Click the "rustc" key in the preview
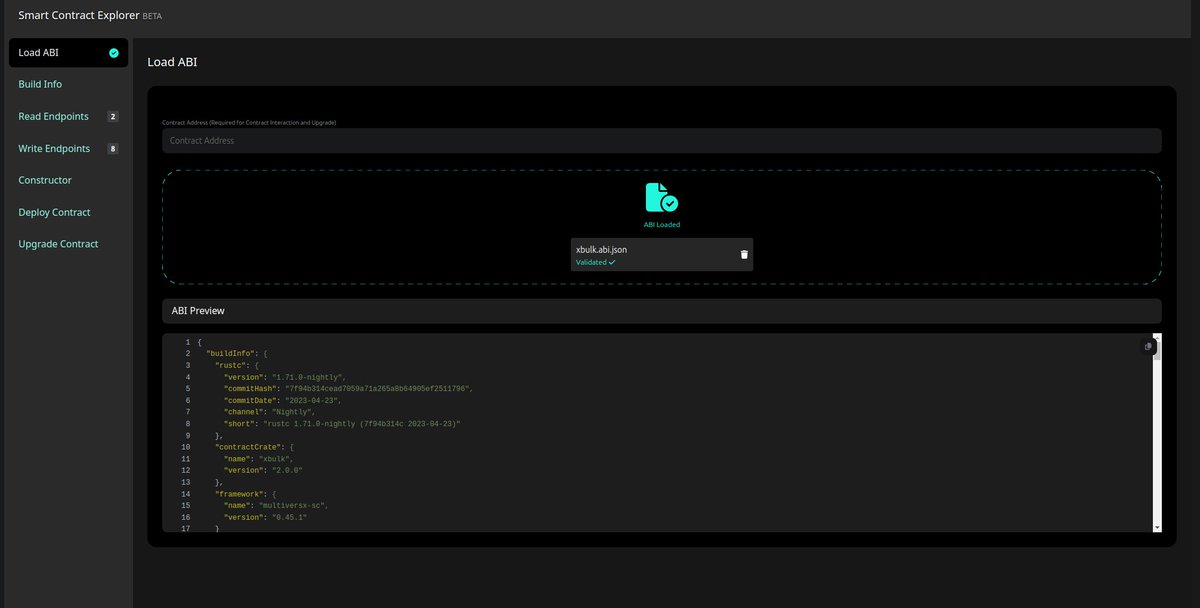Viewport: 1200px width, 608px height. click(x=231, y=366)
